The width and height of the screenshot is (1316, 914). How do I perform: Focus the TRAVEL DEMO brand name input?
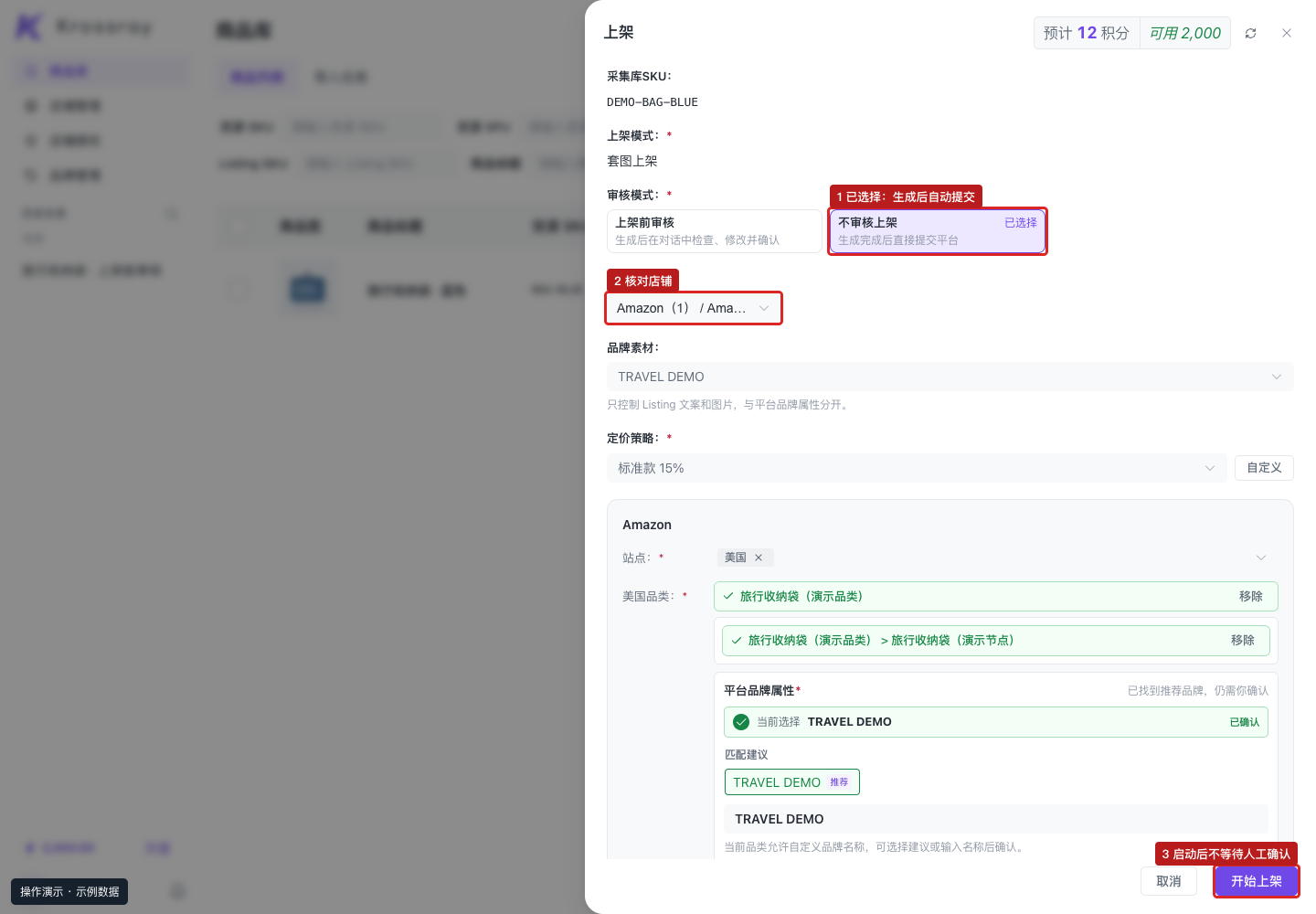[x=996, y=819]
